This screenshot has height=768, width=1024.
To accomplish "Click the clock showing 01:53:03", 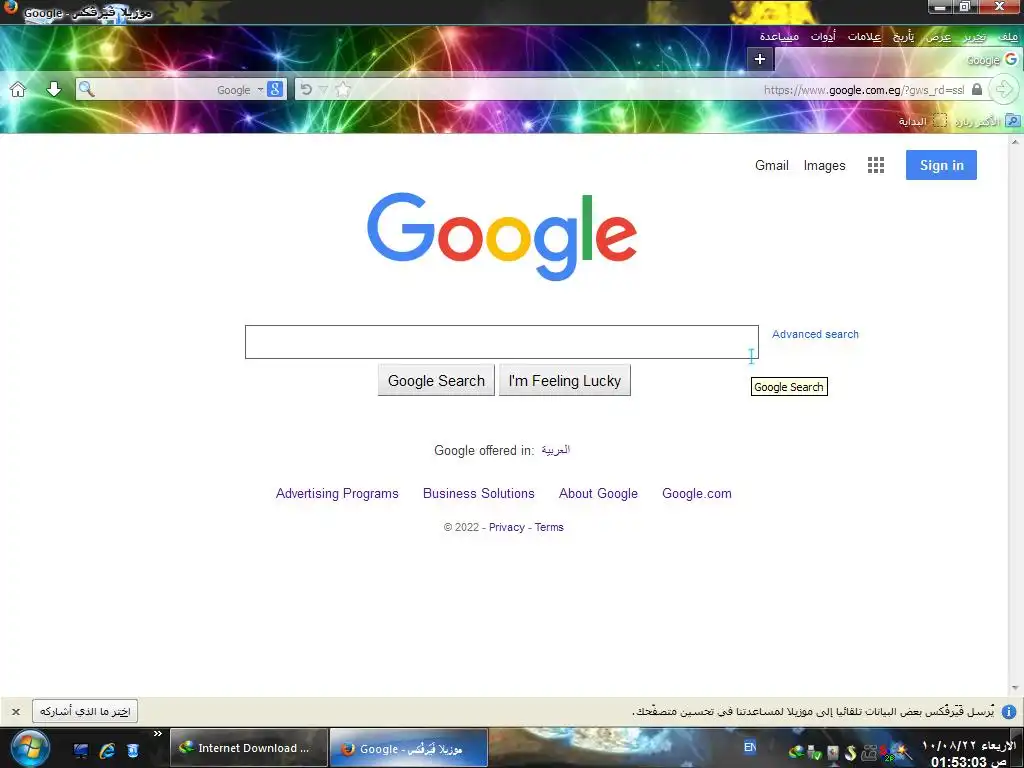I will (968, 761).
